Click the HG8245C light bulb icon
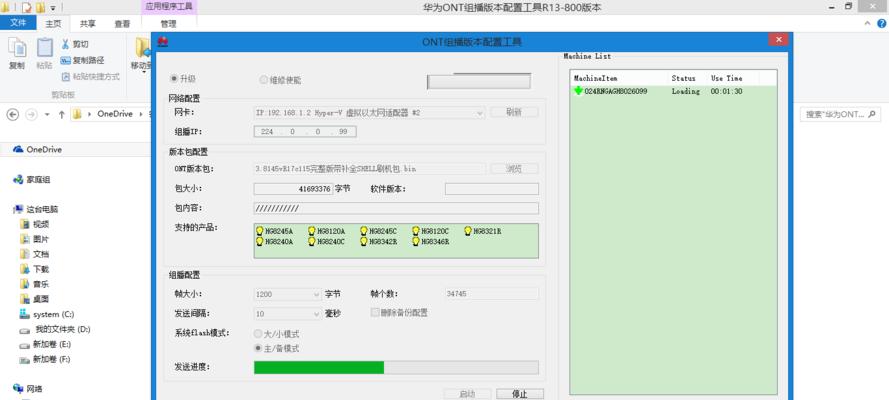Image resolution: width=889 pixels, height=400 pixels. (364, 231)
